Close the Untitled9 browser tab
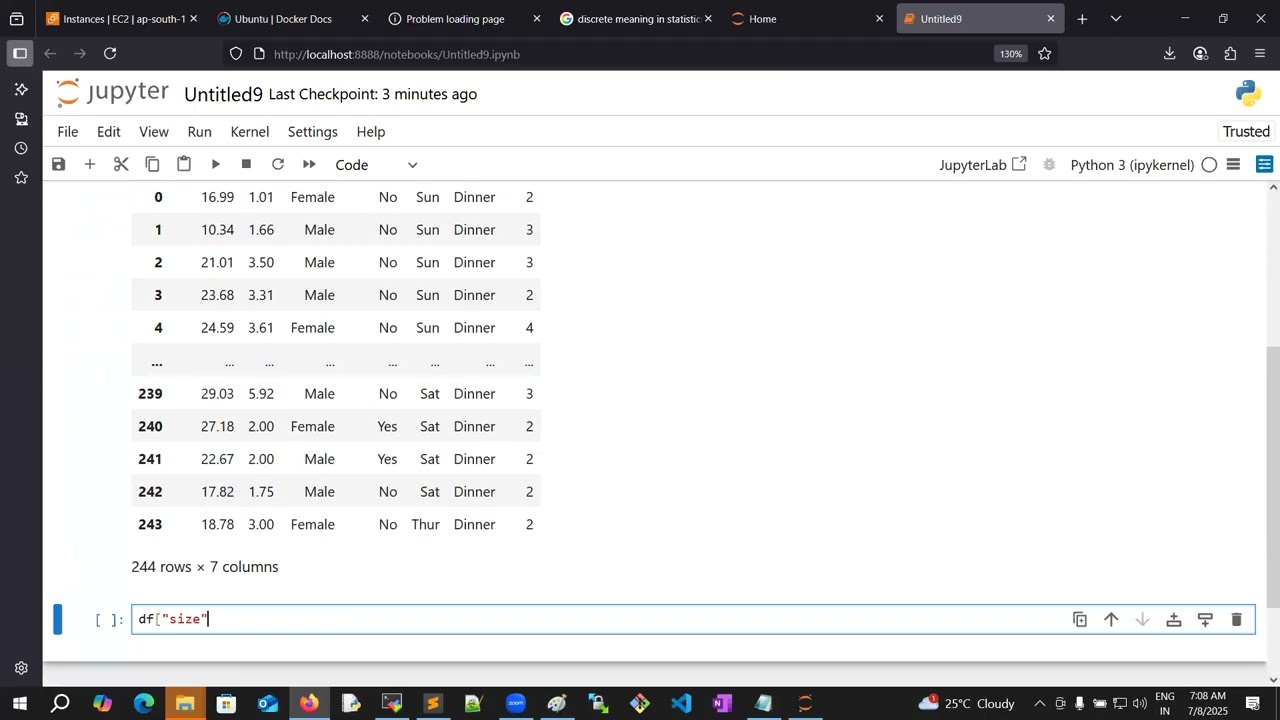1280x720 pixels. pos(1051,19)
